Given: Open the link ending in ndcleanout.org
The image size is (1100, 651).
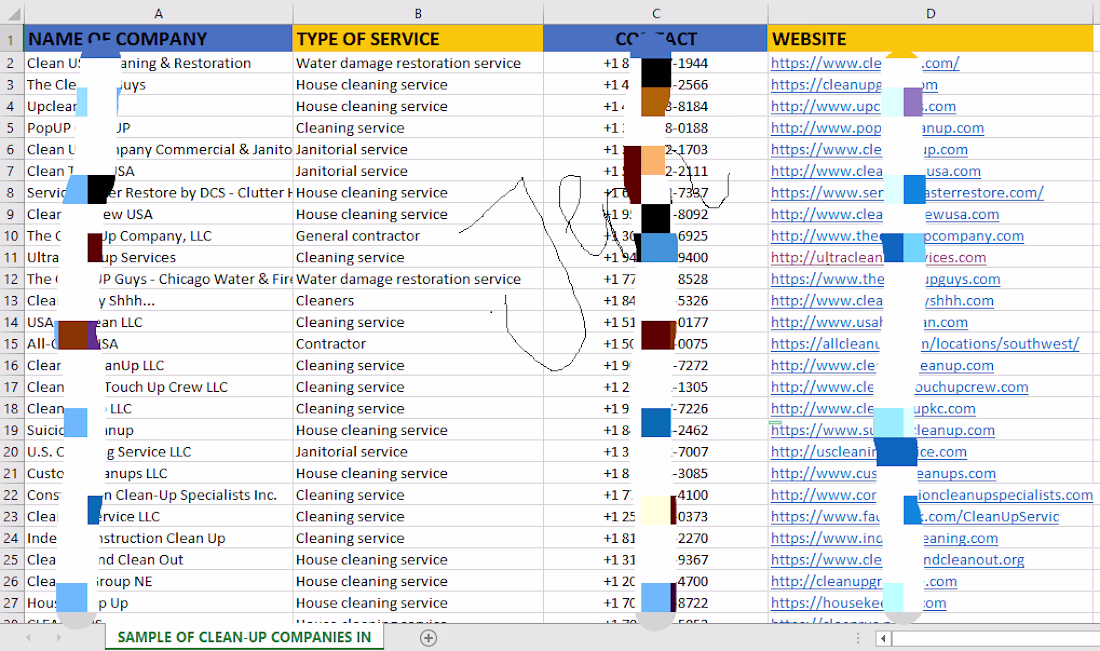Looking at the screenshot, I should coord(897,560).
